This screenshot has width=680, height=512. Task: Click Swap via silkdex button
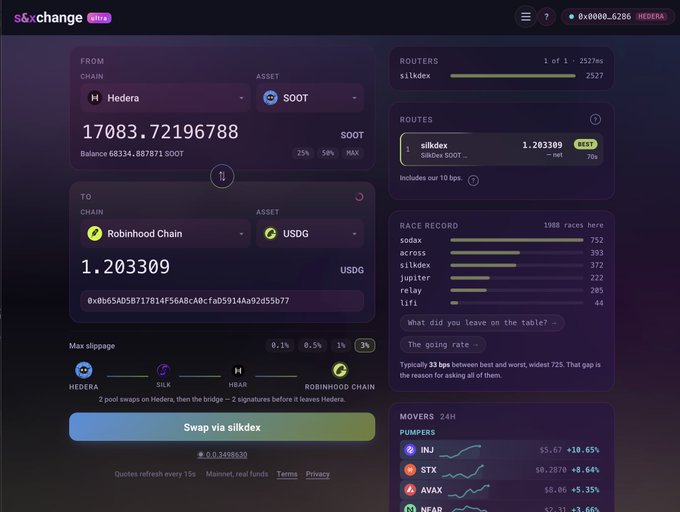tap(222, 427)
